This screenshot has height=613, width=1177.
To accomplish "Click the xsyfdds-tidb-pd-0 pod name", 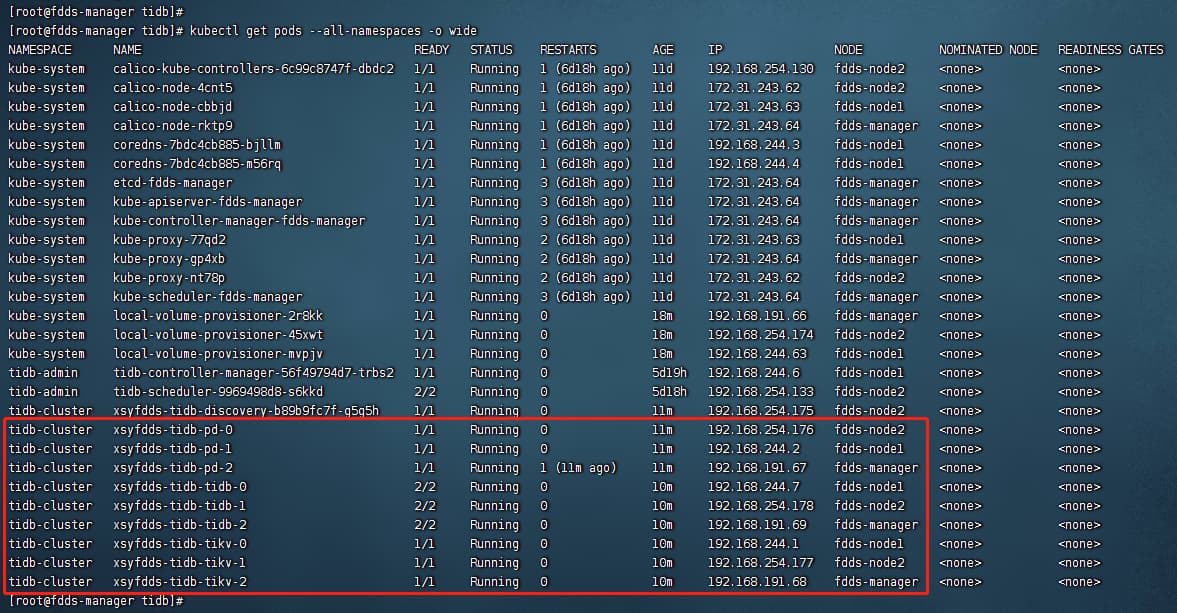I will click(x=172, y=430).
